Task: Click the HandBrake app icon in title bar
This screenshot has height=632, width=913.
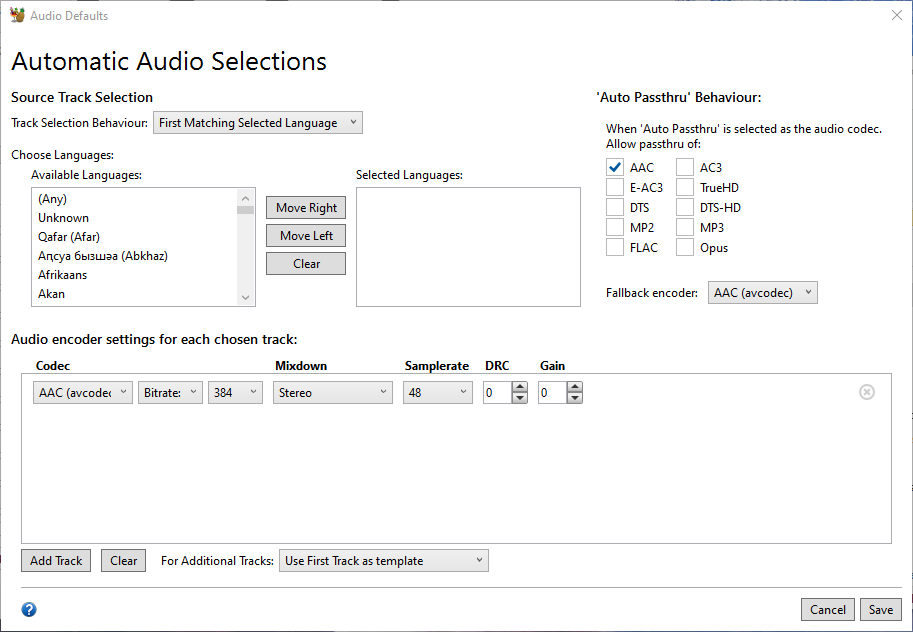Action: 17,15
